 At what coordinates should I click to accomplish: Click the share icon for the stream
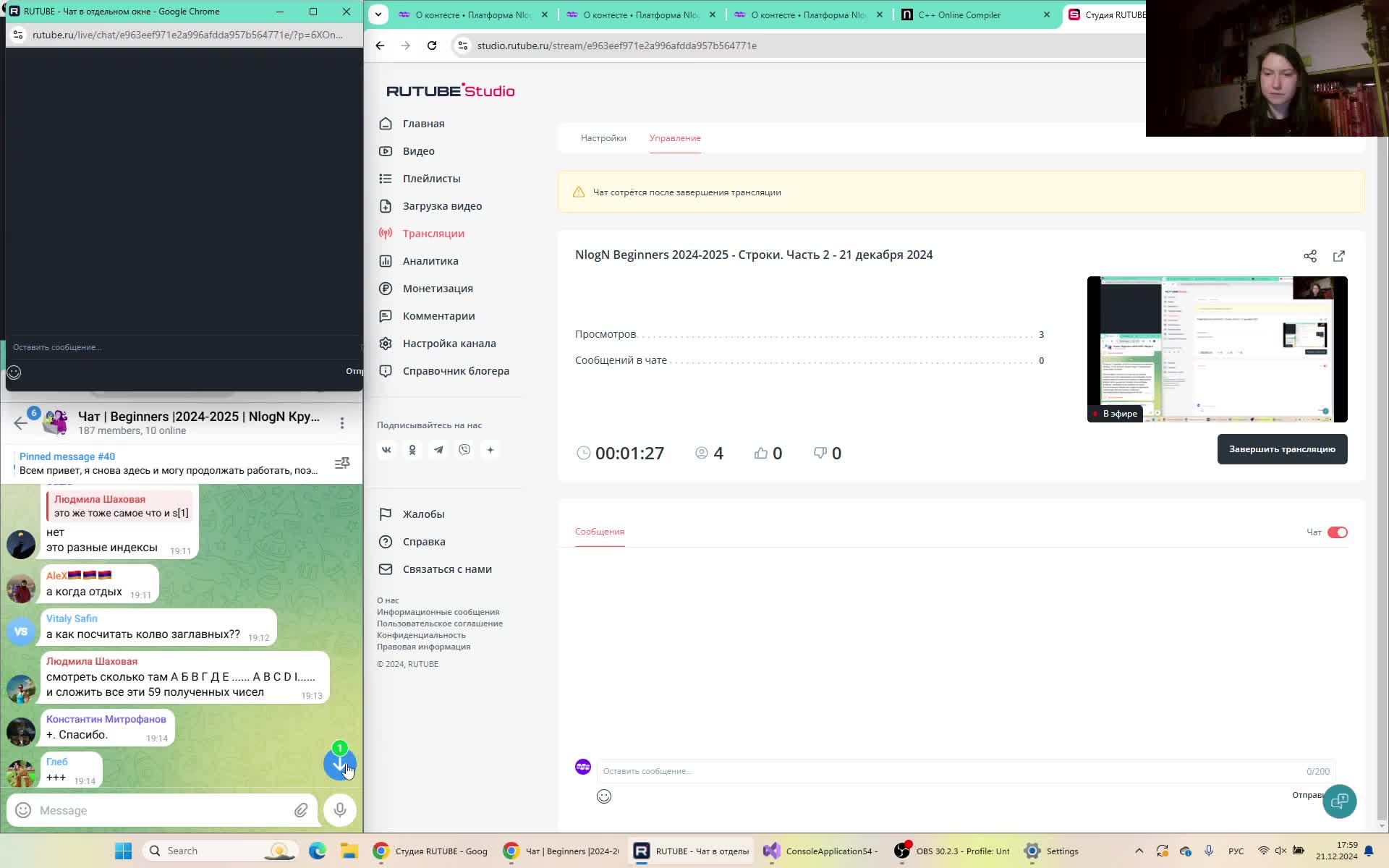coord(1309,256)
